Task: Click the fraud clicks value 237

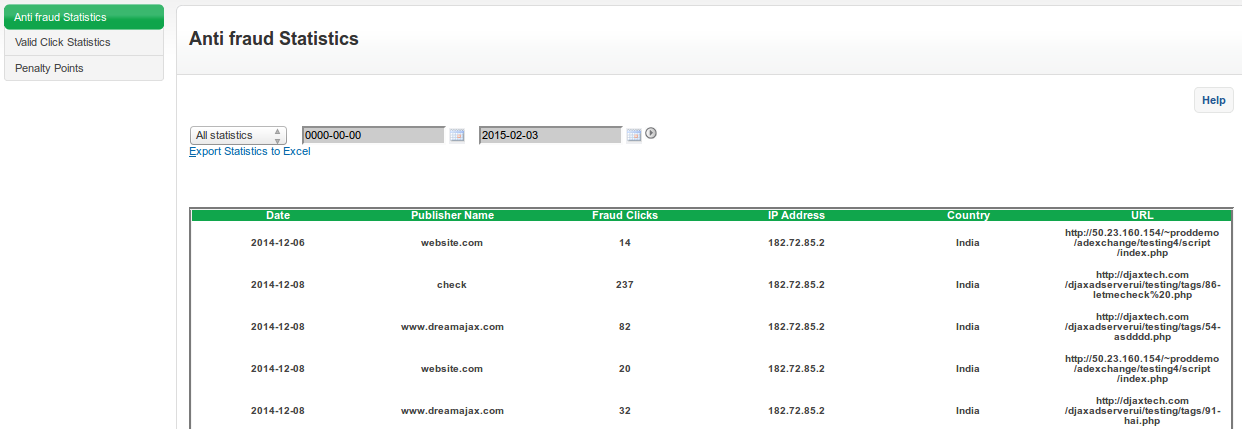Action: coord(625,285)
